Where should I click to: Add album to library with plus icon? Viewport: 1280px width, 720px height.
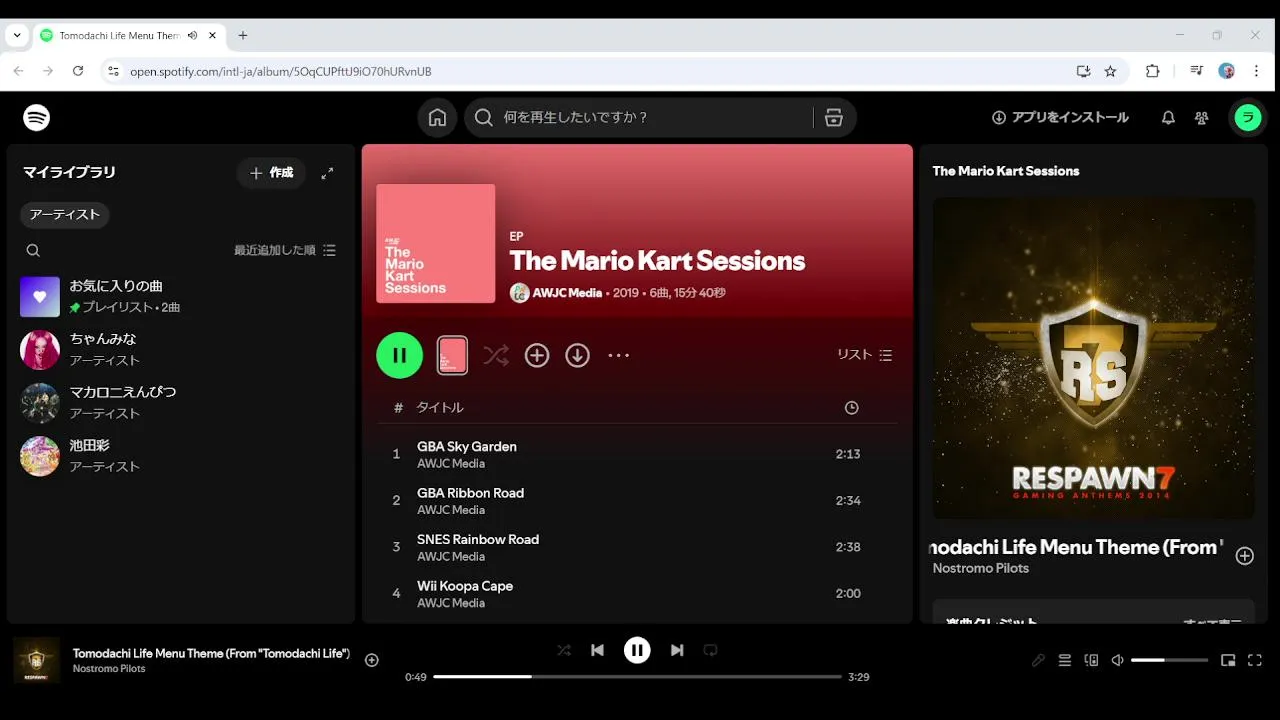537,355
